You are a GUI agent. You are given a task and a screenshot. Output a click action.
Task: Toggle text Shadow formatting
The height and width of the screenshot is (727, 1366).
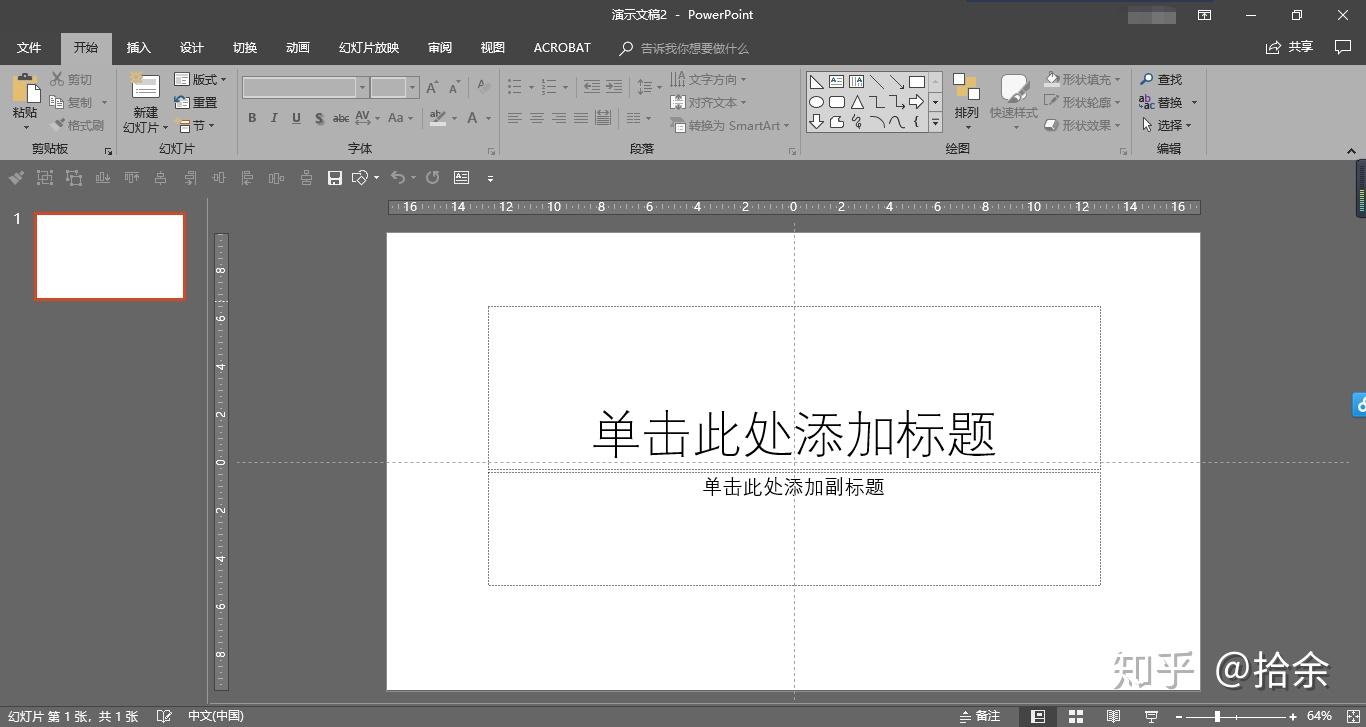click(319, 118)
